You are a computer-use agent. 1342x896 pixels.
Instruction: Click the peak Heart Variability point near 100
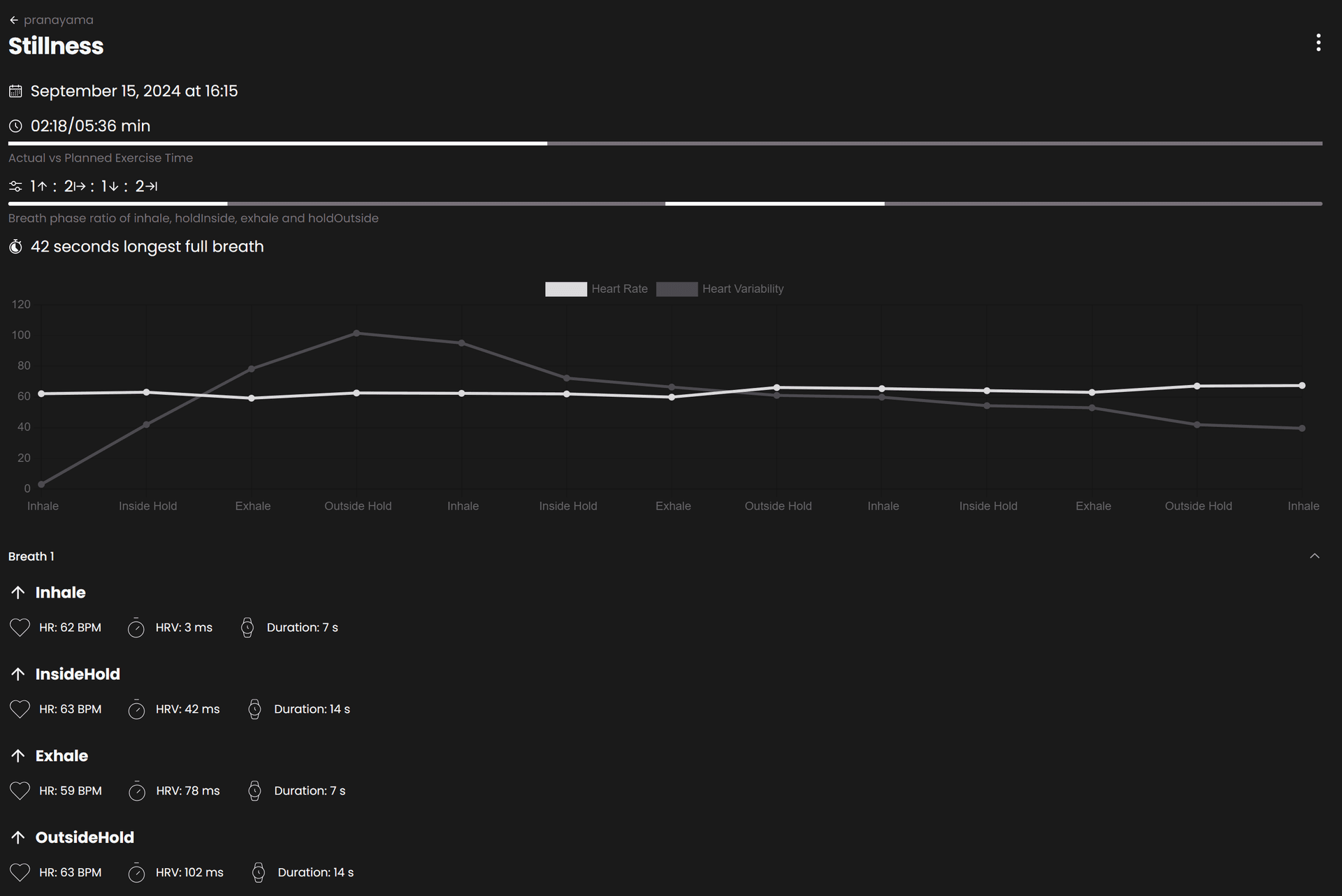pyautogui.click(x=356, y=333)
